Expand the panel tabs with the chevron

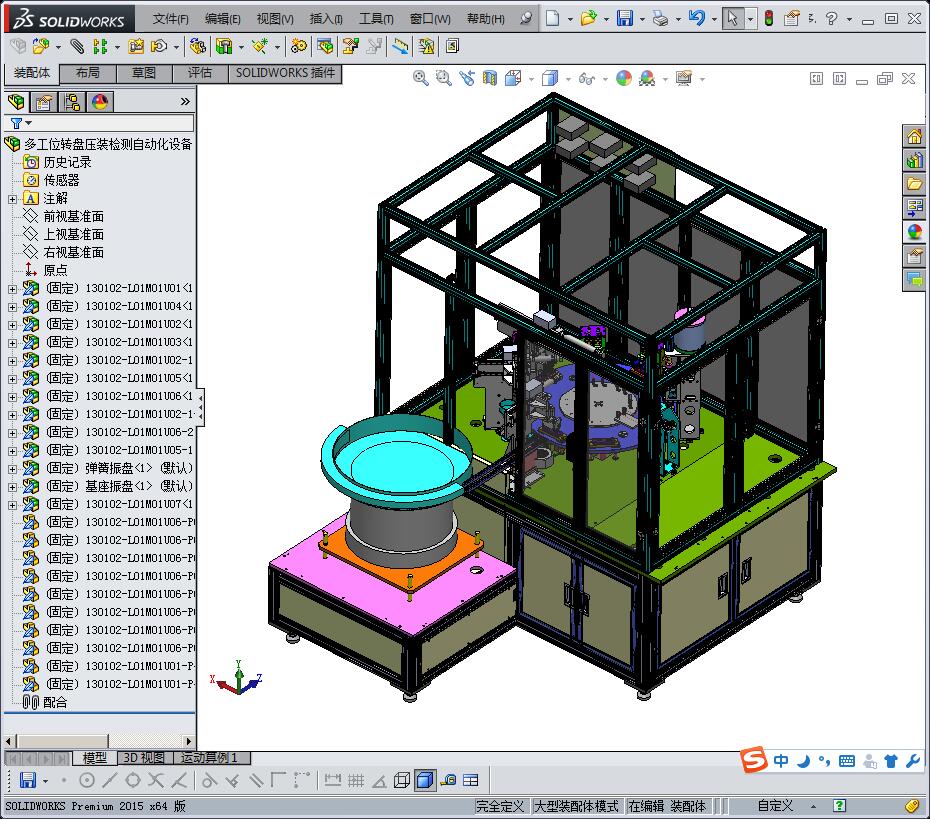185,101
